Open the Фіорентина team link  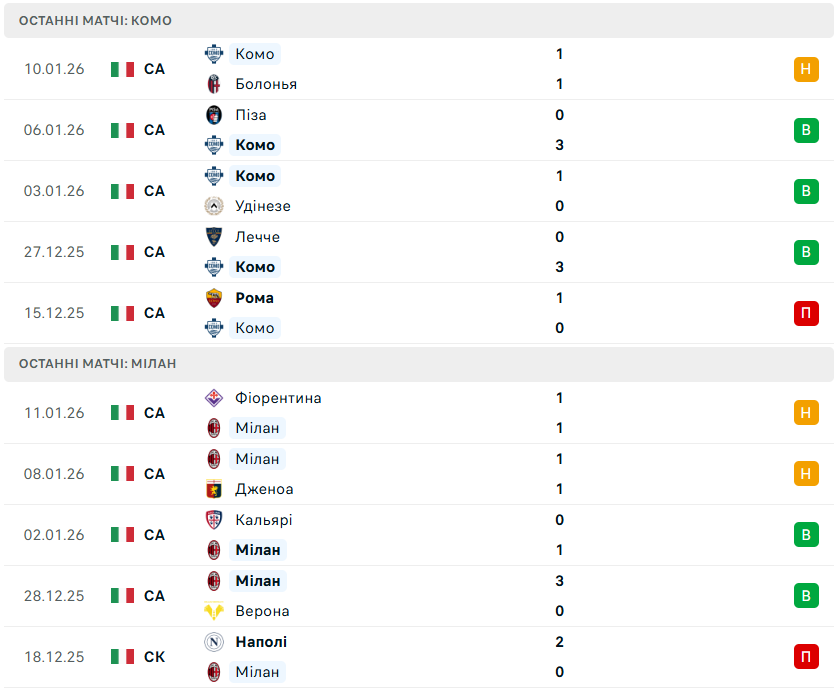(278, 398)
